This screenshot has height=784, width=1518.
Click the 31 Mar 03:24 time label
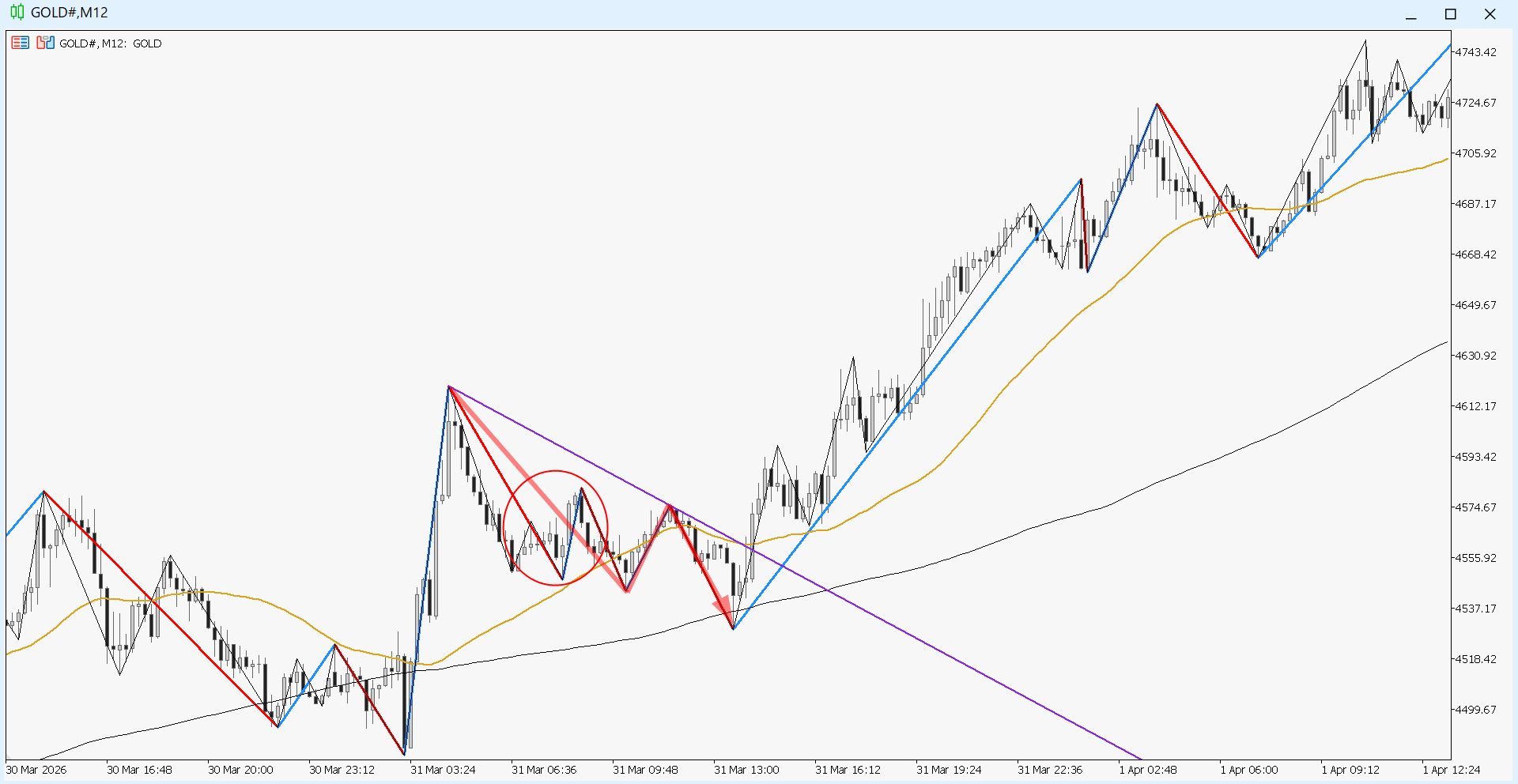[443, 770]
